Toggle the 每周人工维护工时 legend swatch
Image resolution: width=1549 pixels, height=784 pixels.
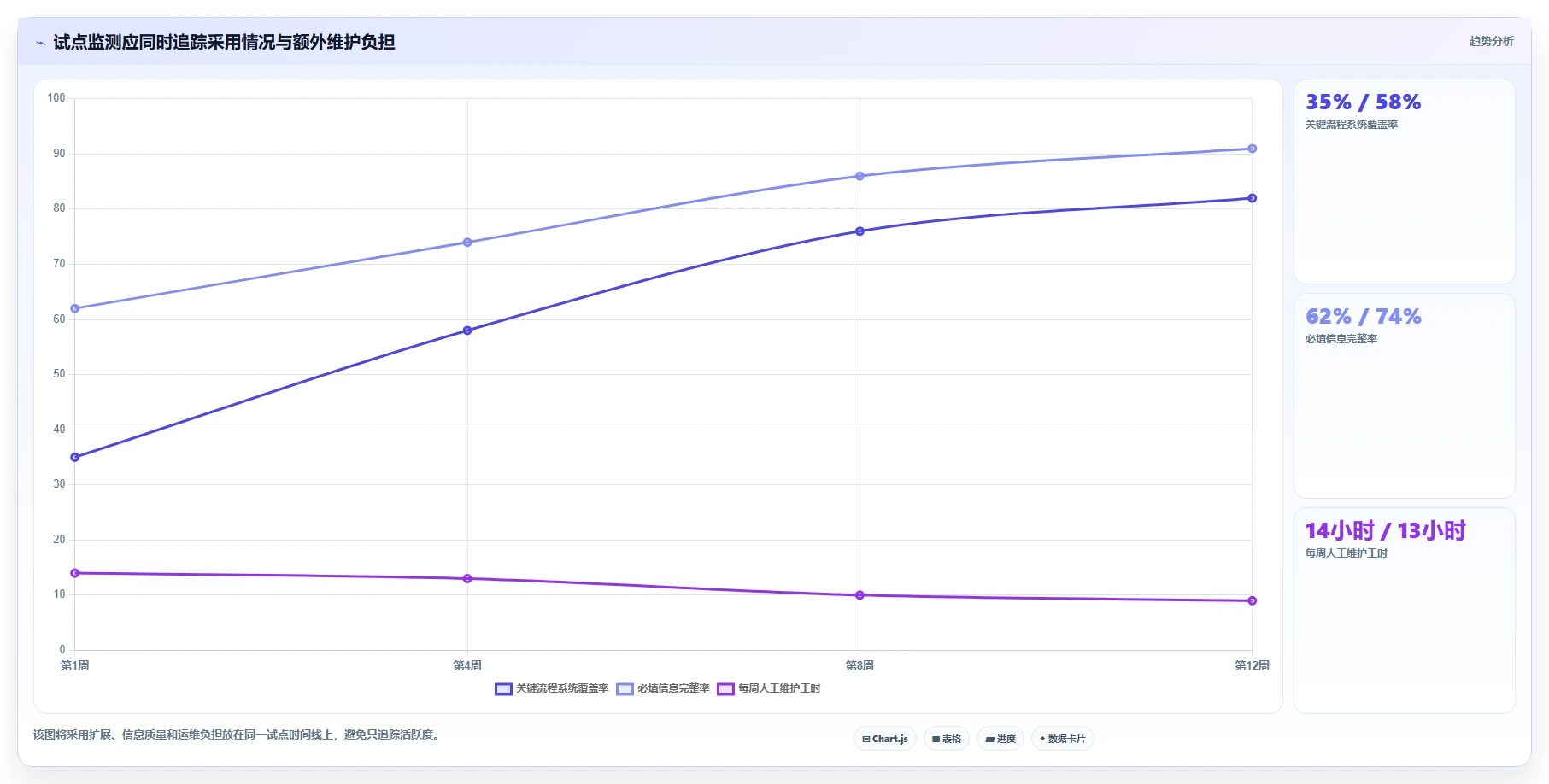tap(725, 688)
